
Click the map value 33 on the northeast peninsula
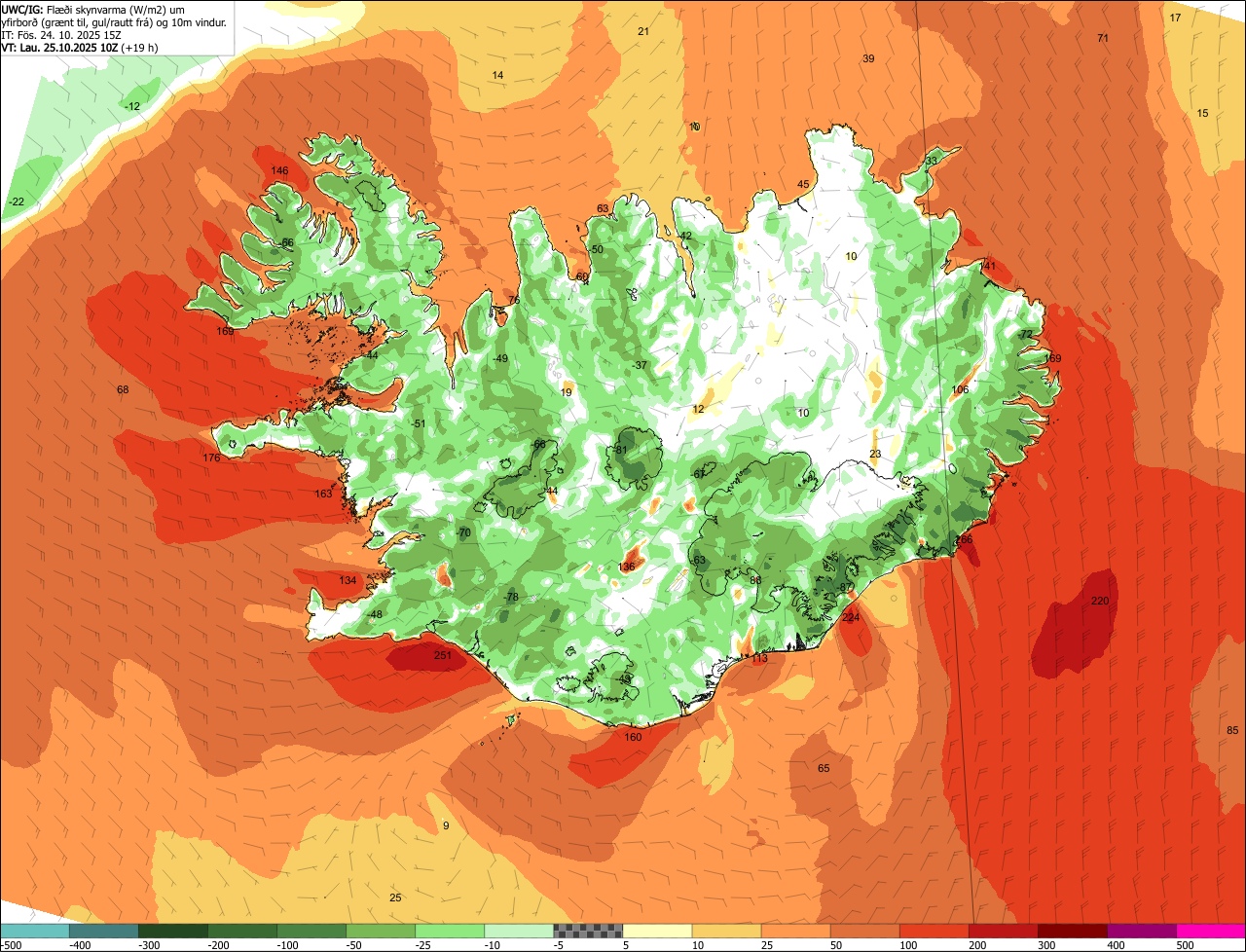(932, 161)
